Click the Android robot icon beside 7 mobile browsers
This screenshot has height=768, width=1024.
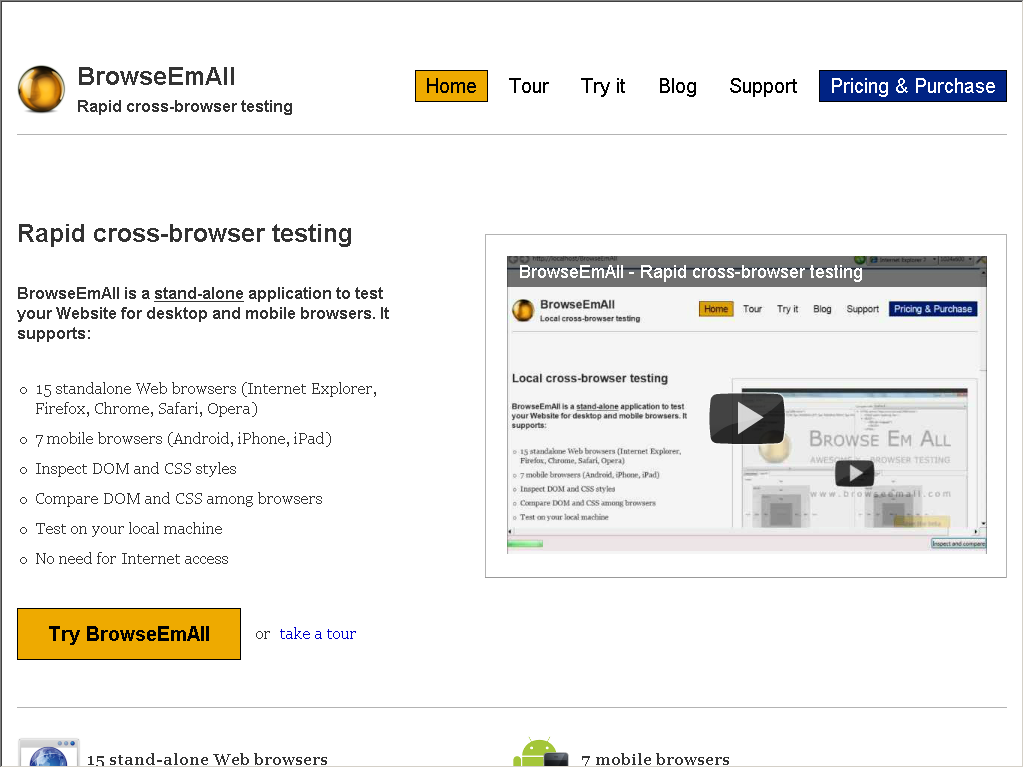pos(541,753)
